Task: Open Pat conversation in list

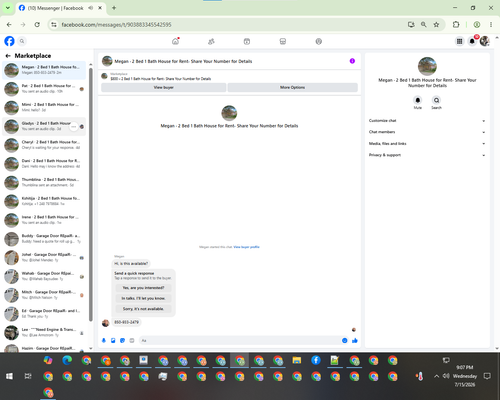Action: pyautogui.click(x=44, y=89)
